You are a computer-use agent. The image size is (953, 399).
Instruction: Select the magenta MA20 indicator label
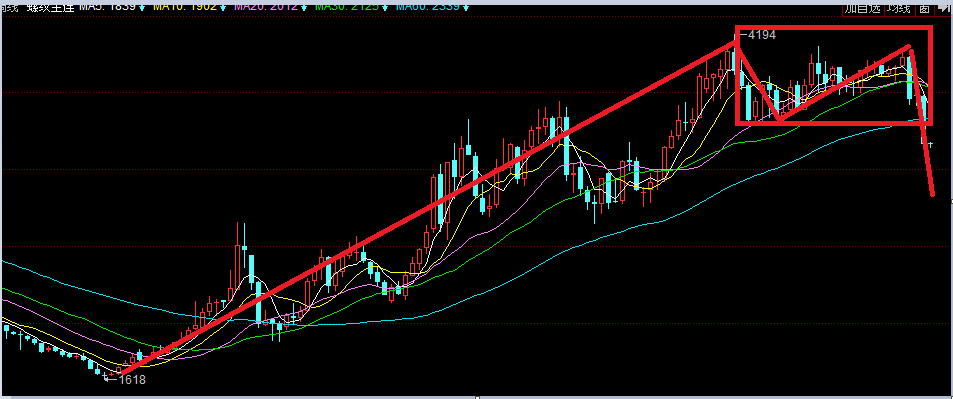pos(266,6)
